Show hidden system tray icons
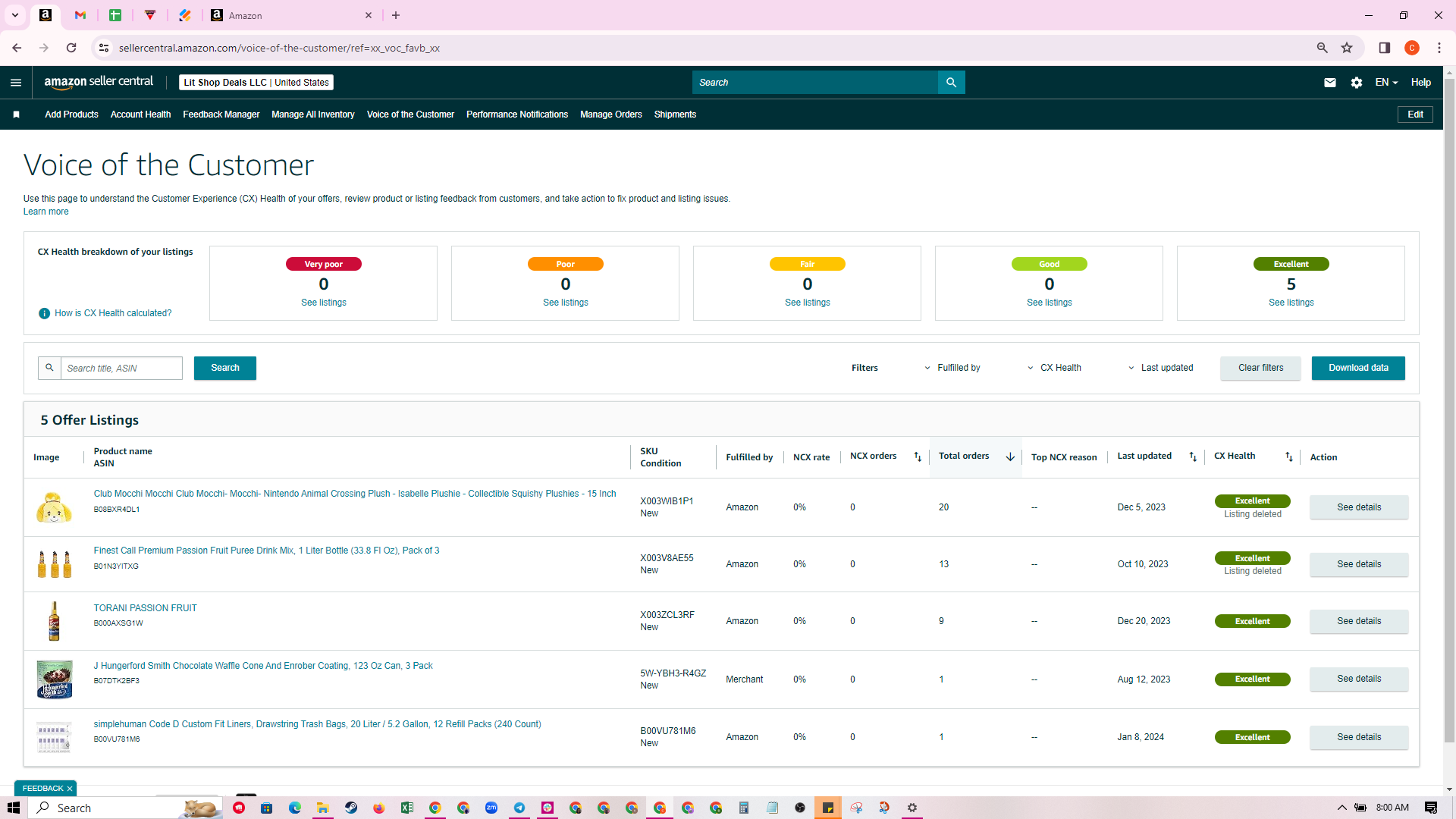1456x819 pixels. click(1341, 808)
